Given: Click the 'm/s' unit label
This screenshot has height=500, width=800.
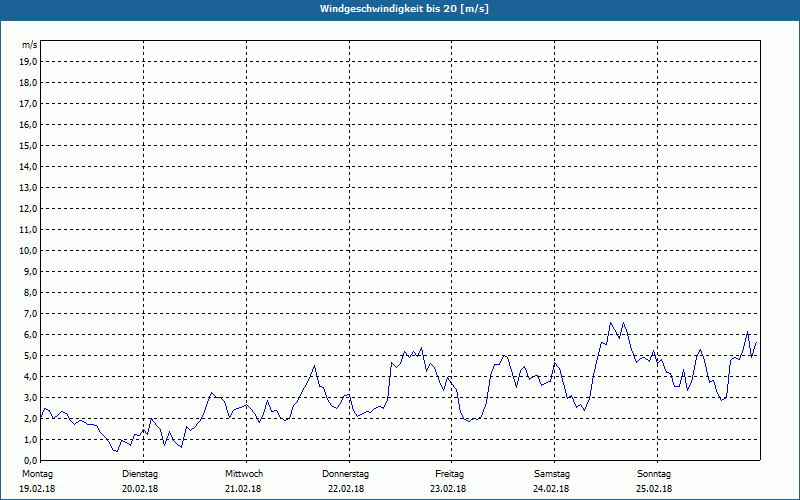Looking at the screenshot, I should click(x=30, y=45).
